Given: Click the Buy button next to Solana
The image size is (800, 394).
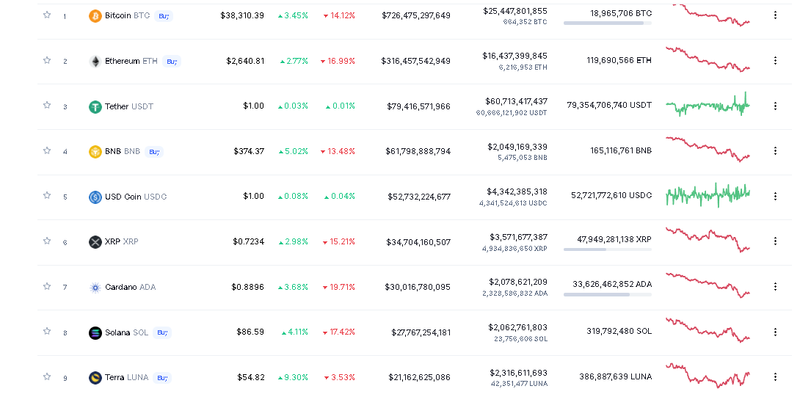Looking at the screenshot, I should 162,333.
